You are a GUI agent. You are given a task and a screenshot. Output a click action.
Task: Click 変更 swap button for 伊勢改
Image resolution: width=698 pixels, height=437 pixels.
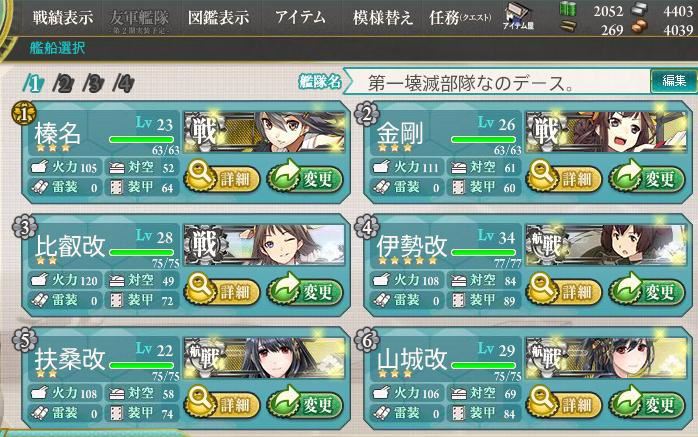coord(646,291)
